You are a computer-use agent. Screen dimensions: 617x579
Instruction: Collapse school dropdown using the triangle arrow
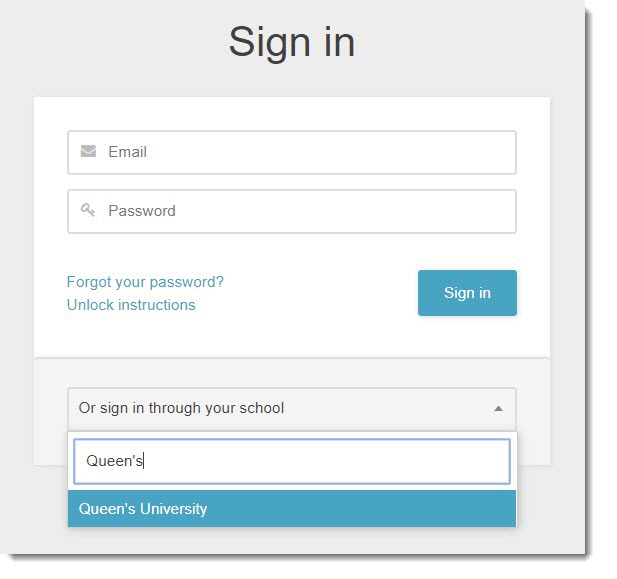coord(498,409)
